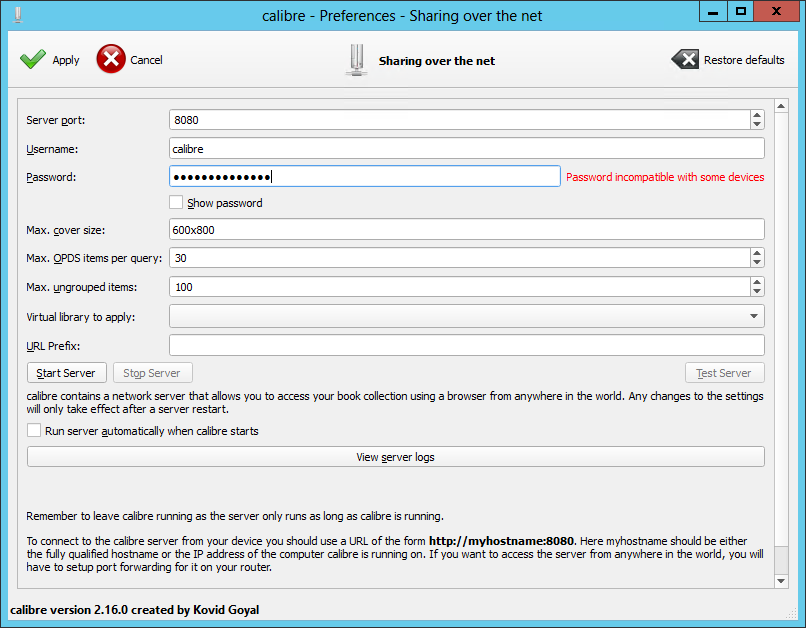Open the Virtual library to apply dropdown

click(x=466, y=317)
